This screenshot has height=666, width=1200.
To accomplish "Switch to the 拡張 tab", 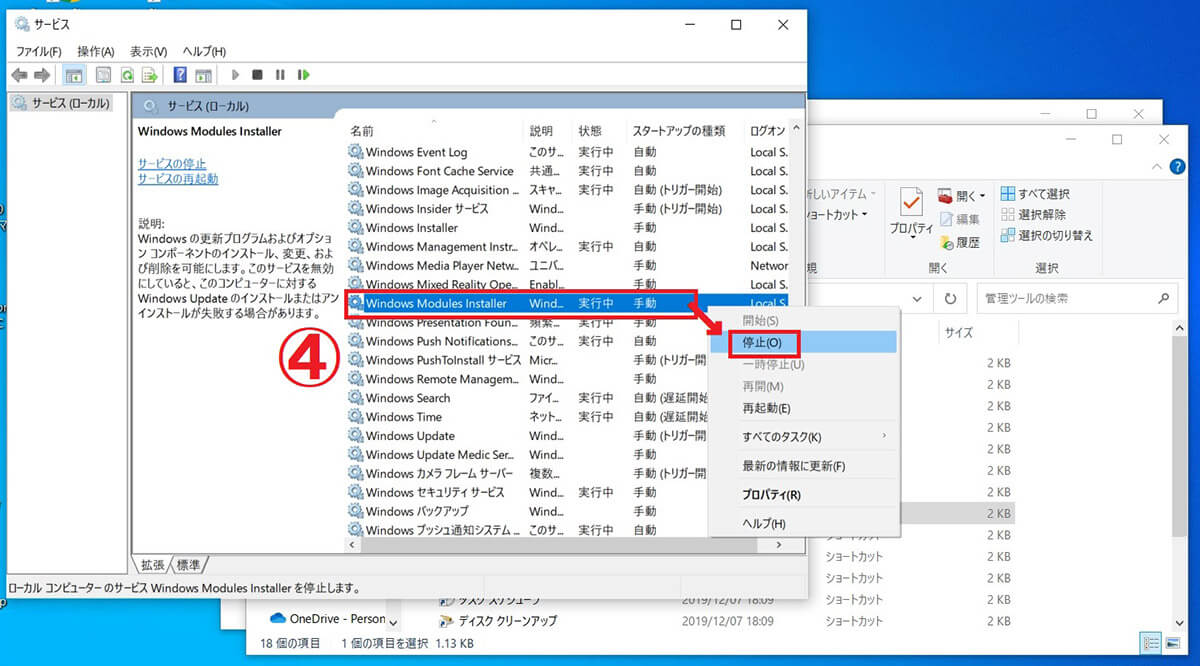I will (x=153, y=566).
